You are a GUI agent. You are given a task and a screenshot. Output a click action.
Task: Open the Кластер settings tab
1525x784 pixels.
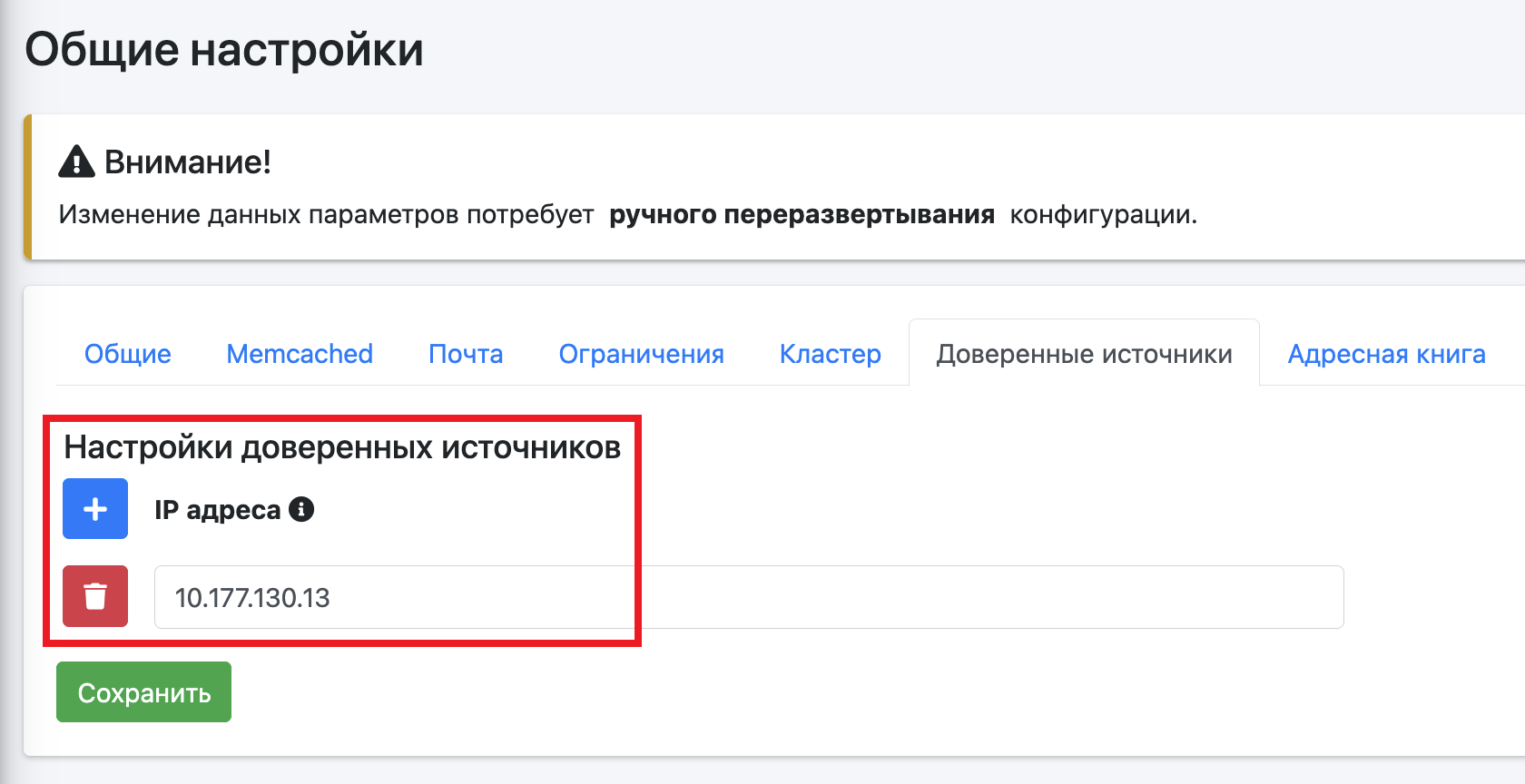pos(830,354)
